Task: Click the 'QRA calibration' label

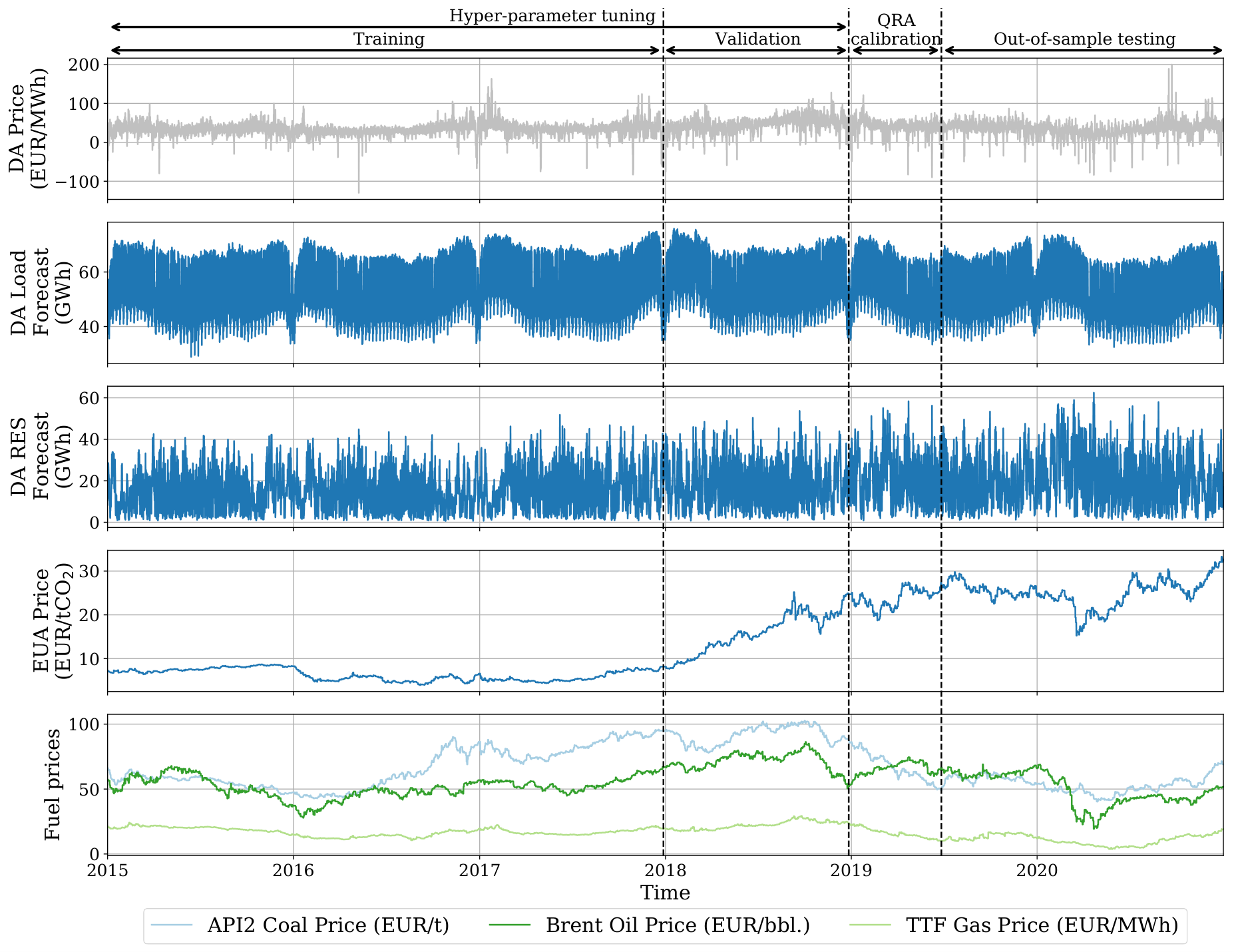Action: (x=896, y=30)
